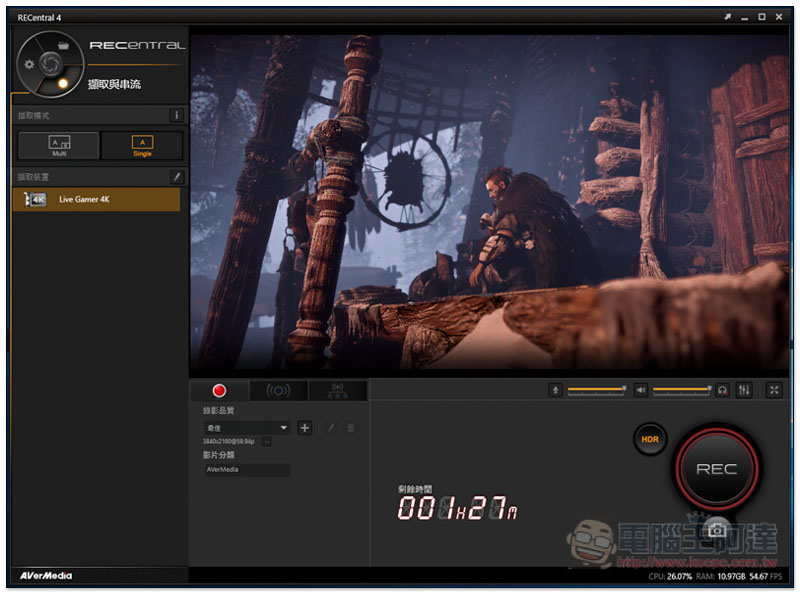Open the multi-stream tab

tap(337, 391)
